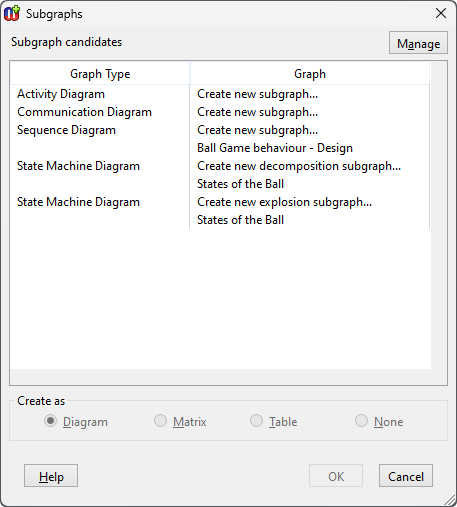Select Create new explosion subgraph entry
457x507 pixels.
coord(284,202)
